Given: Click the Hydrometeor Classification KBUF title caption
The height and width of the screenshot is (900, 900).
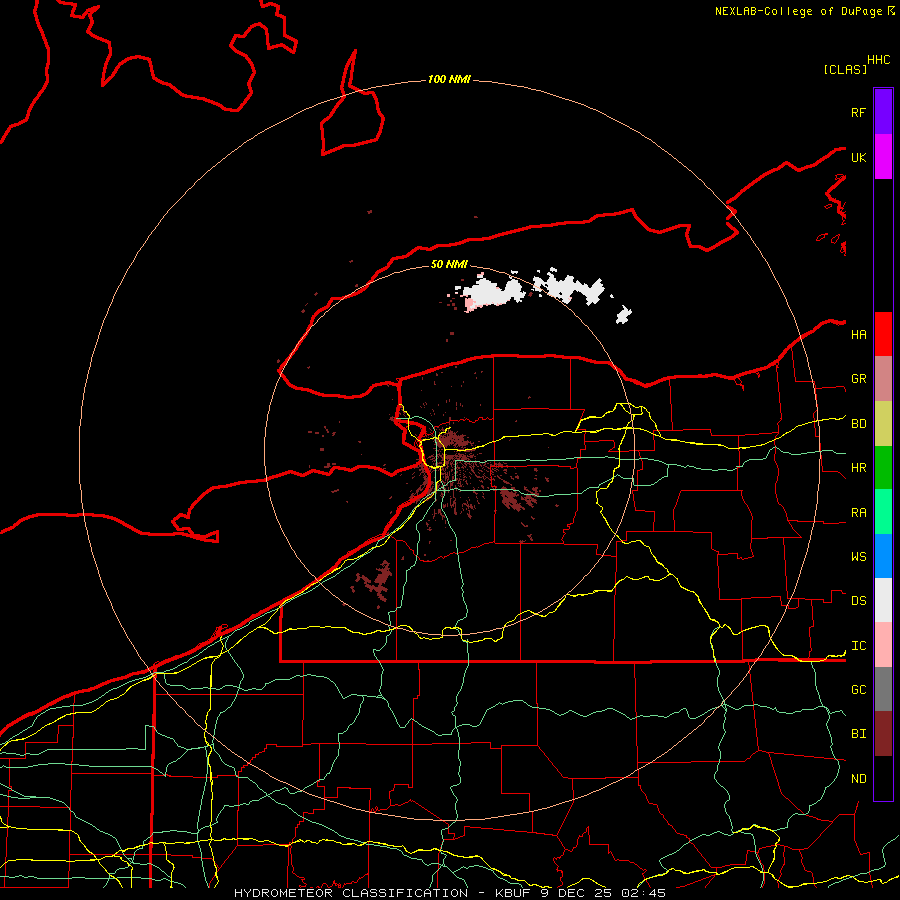Looking at the screenshot, I should [x=449, y=893].
